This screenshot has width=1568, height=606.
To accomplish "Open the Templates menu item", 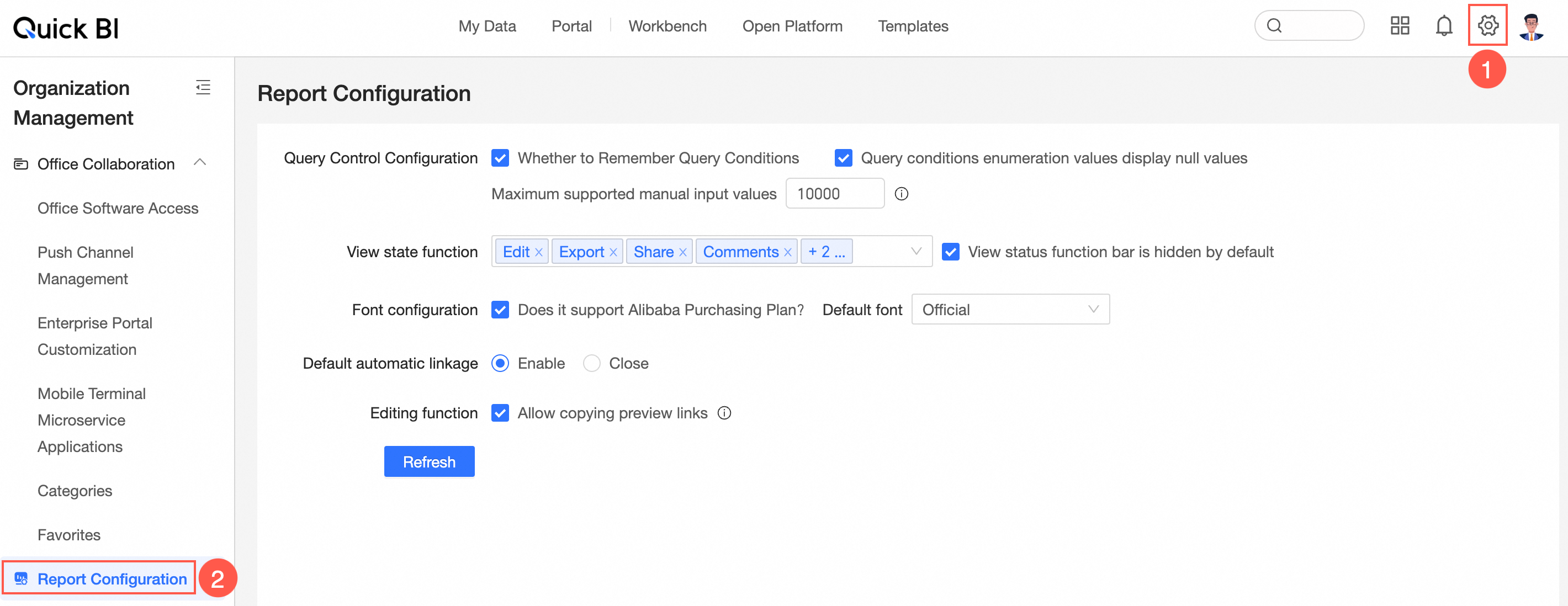I will tap(913, 26).
